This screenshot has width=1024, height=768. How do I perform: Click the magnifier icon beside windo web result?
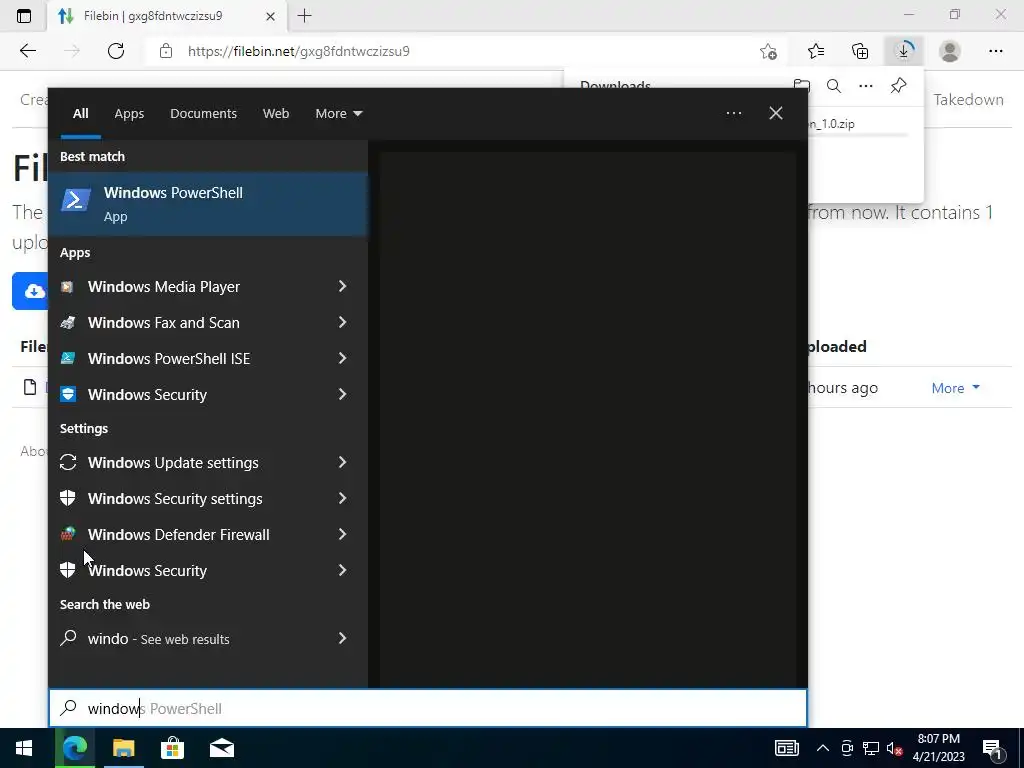point(68,638)
